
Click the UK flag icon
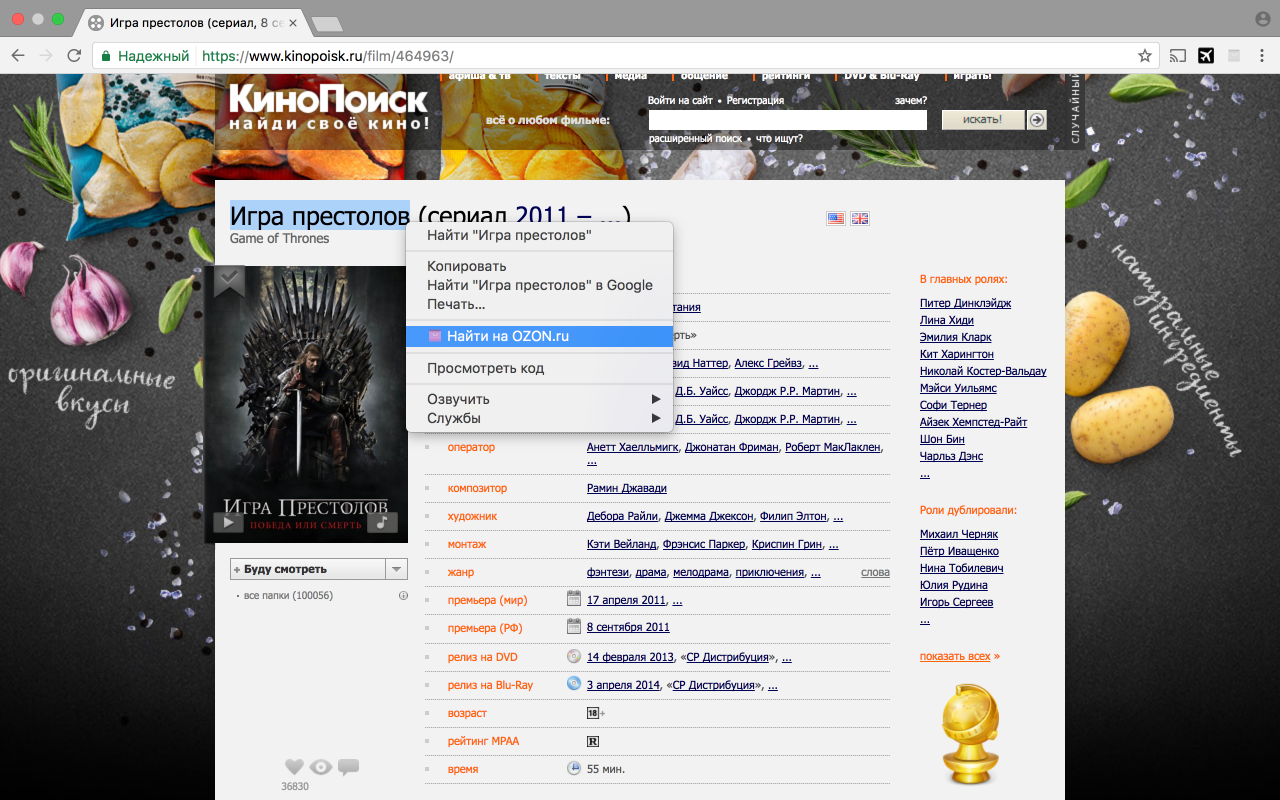click(860, 219)
